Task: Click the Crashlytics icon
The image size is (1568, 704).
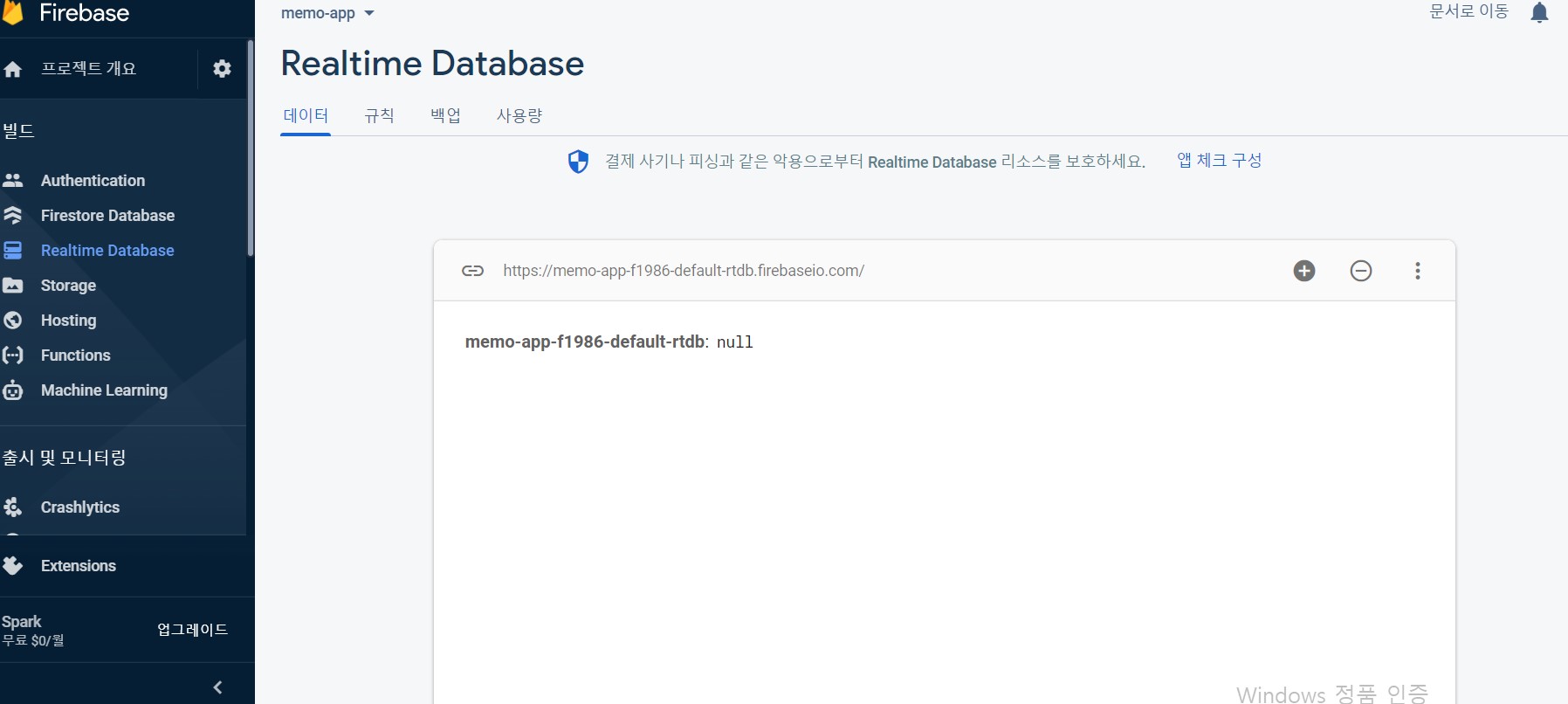Action: [x=13, y=507]
